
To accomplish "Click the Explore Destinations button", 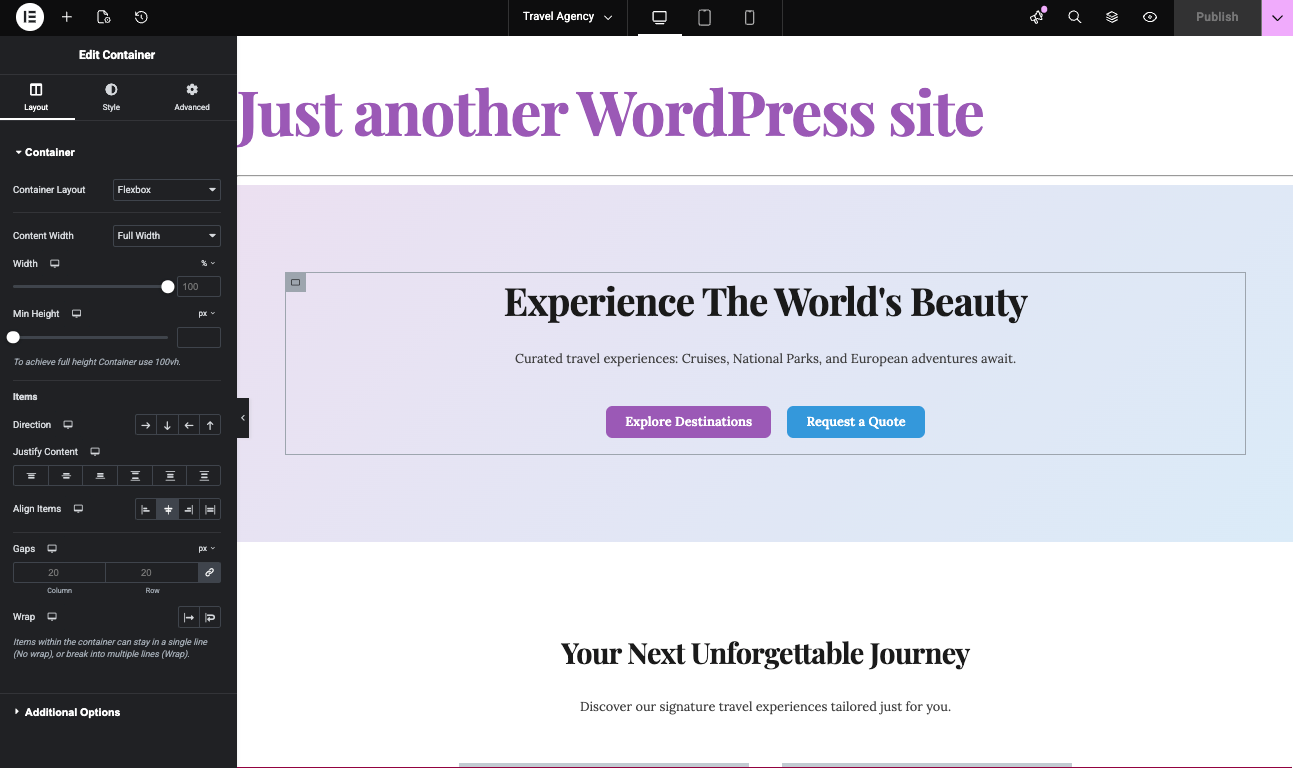I will coord(688,422).
